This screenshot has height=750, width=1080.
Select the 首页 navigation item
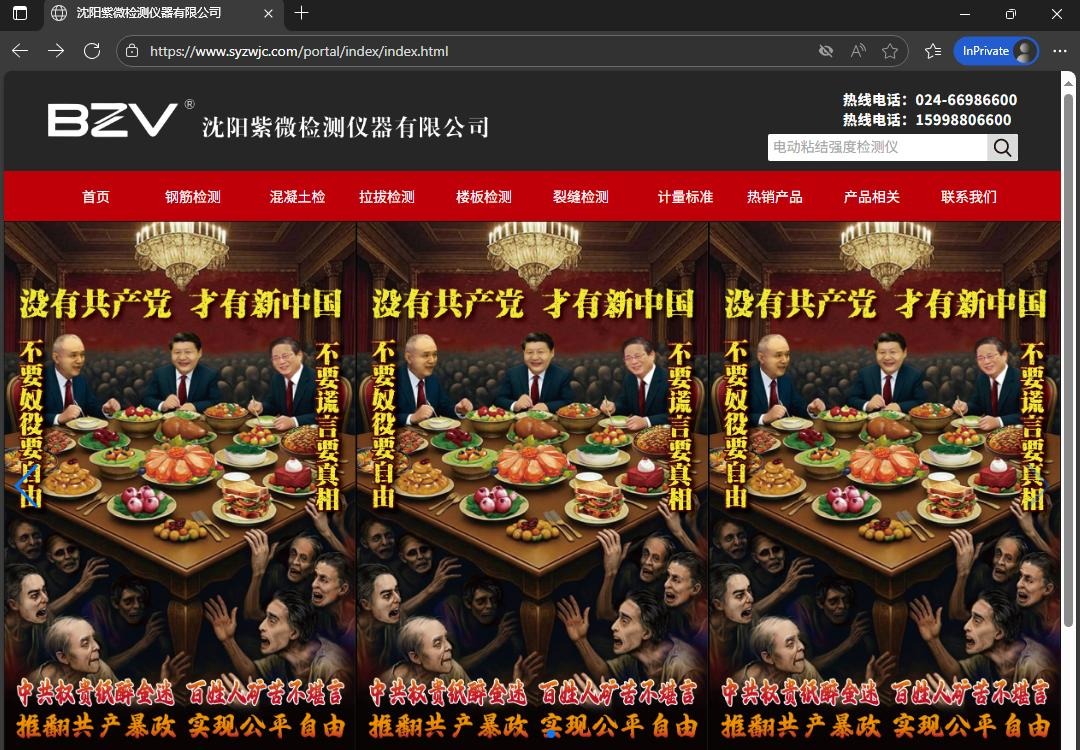(96, 197)
